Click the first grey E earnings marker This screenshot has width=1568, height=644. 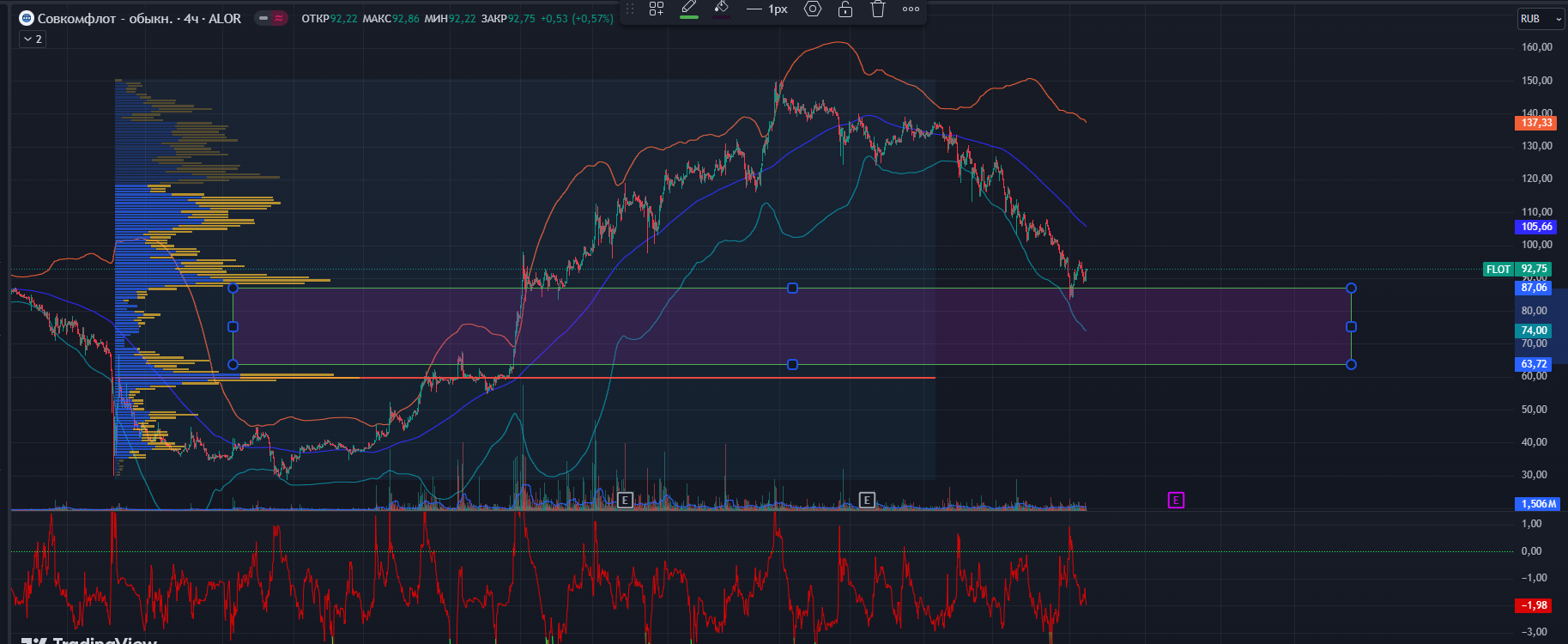point(625,500)
